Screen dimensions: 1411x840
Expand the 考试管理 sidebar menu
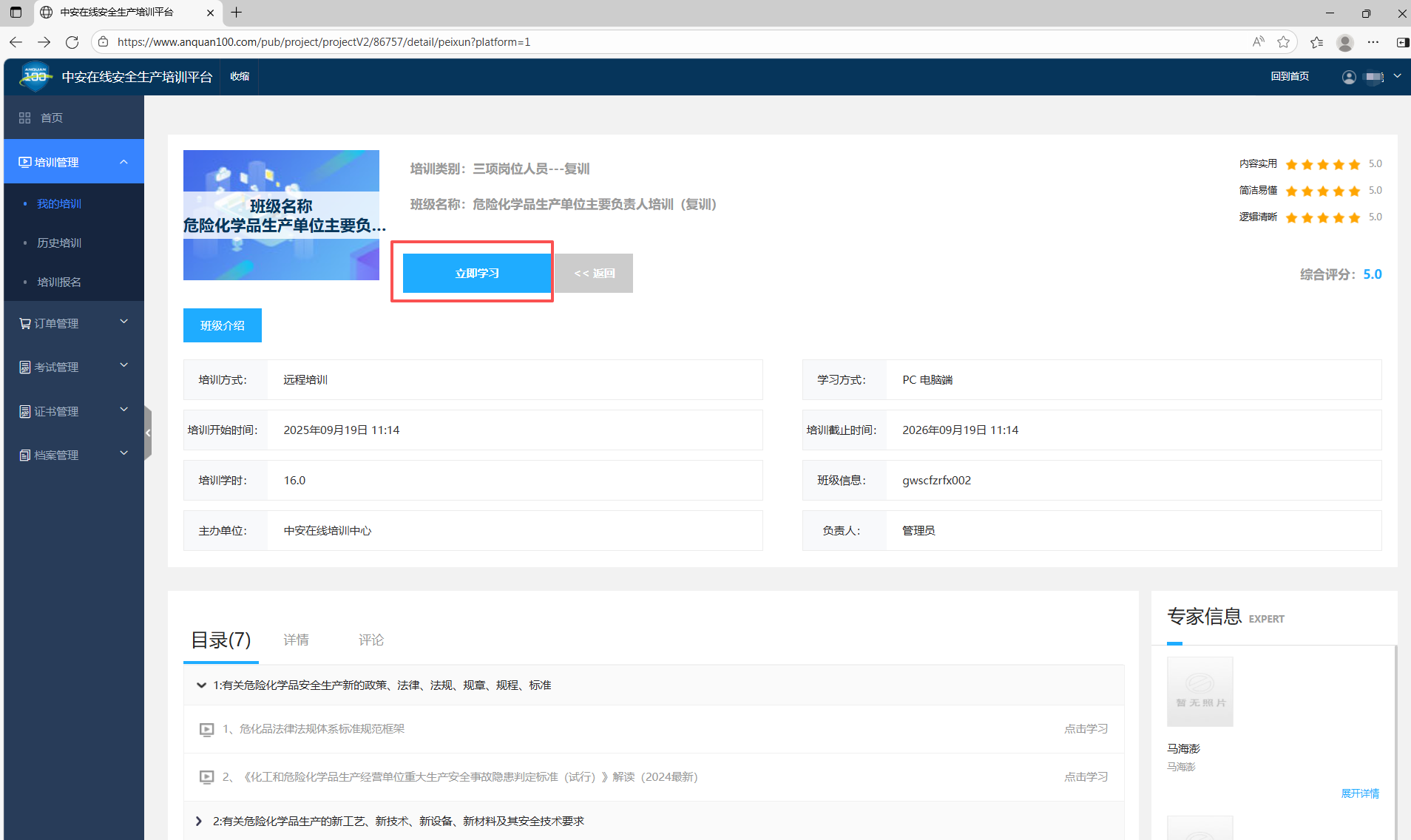[x=74, y=367]
